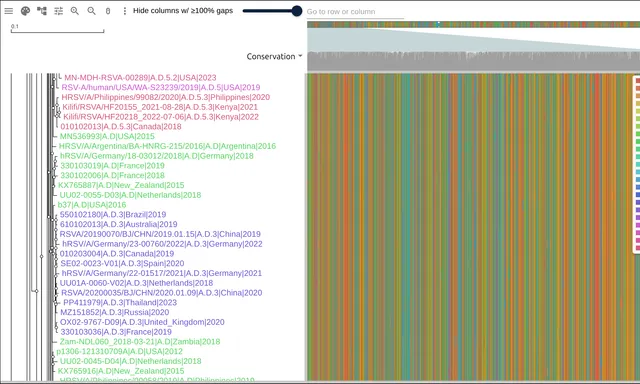Select Kilifi/RSVA/HF20218_2022-07-06 Kenya 2022 label
640x384 pixels.
pyautogui.click(x=161, y=117)
